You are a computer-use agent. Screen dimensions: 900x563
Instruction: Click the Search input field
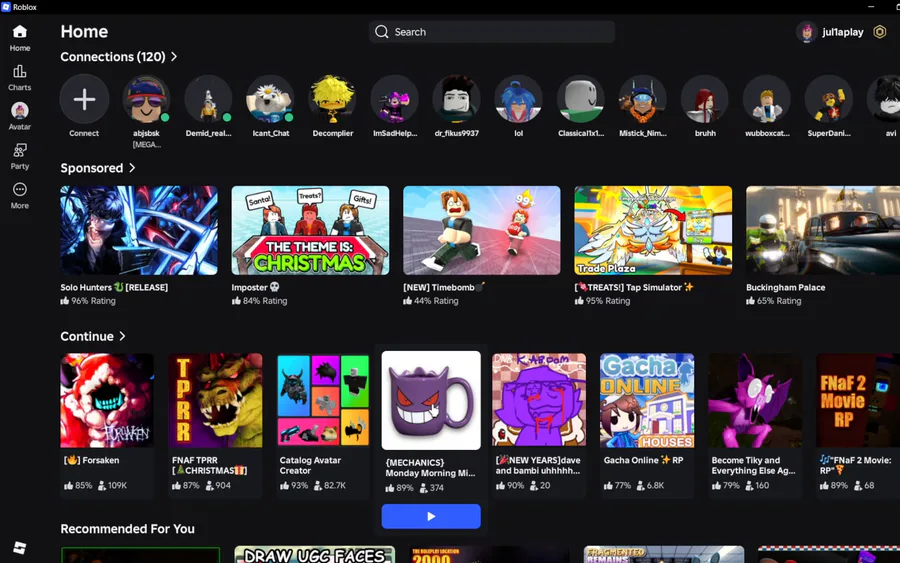492,32
